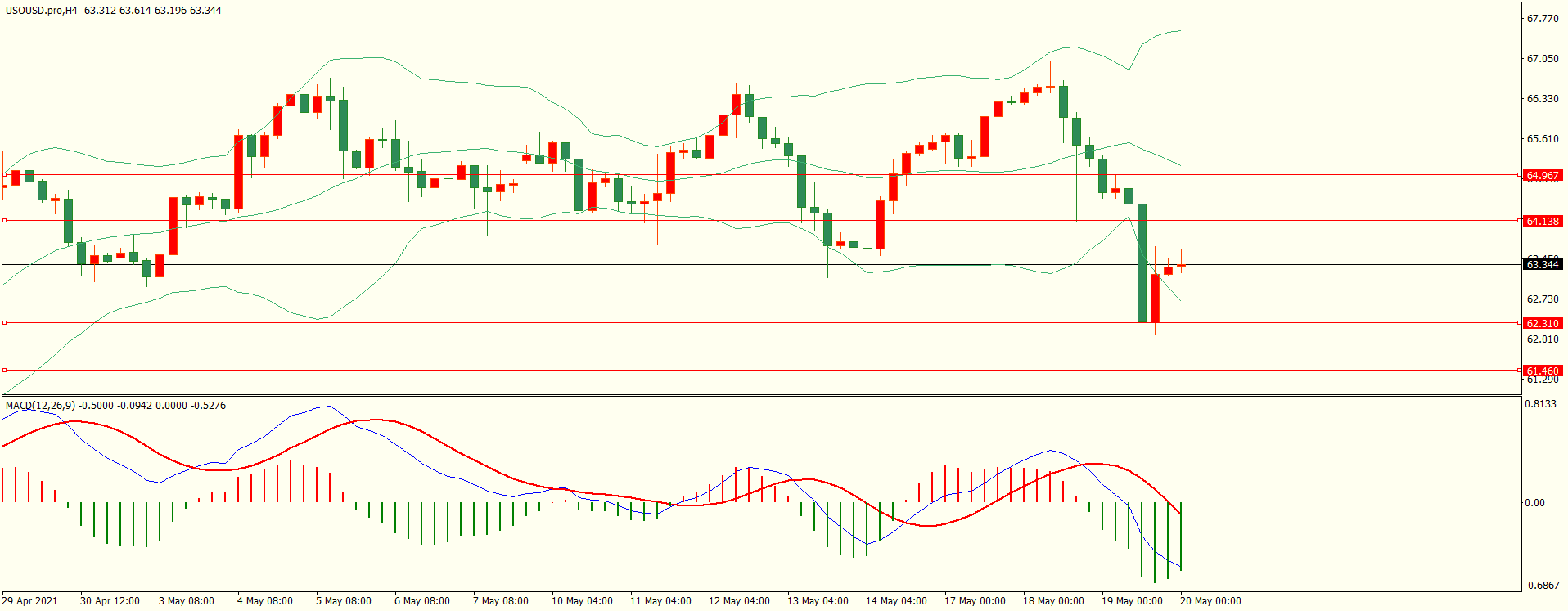Click the MACD(12,26,9) indicator label
Viewport: 1568px width, 611px height.
click(40, 406)
